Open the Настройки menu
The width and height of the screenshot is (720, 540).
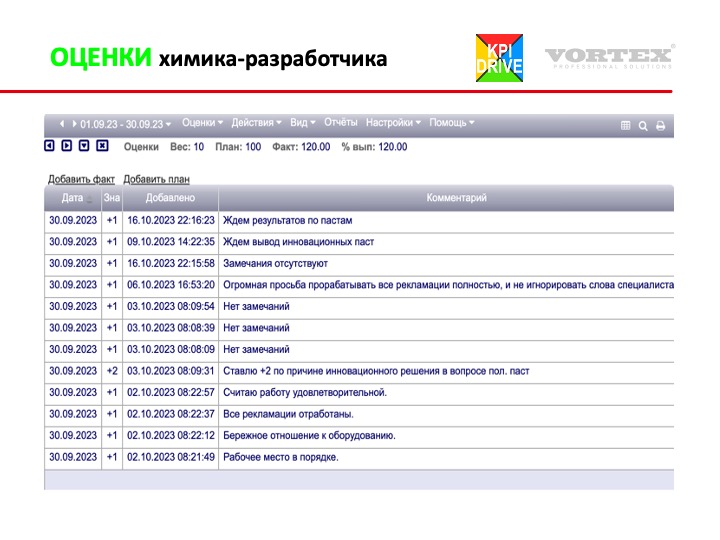point(393,123)
